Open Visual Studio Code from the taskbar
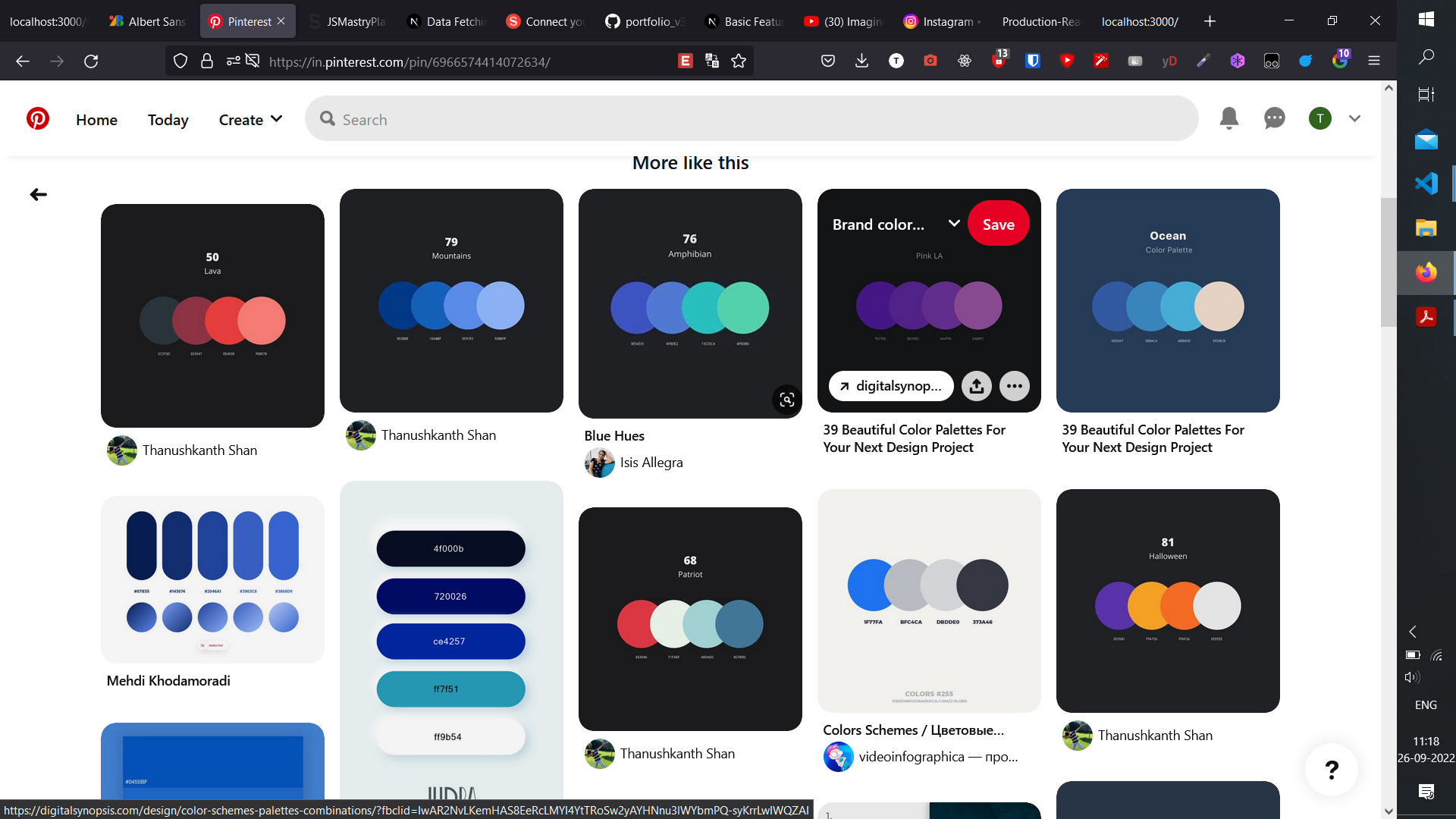The image size is (1456, 819). (x=1426, y=184)
